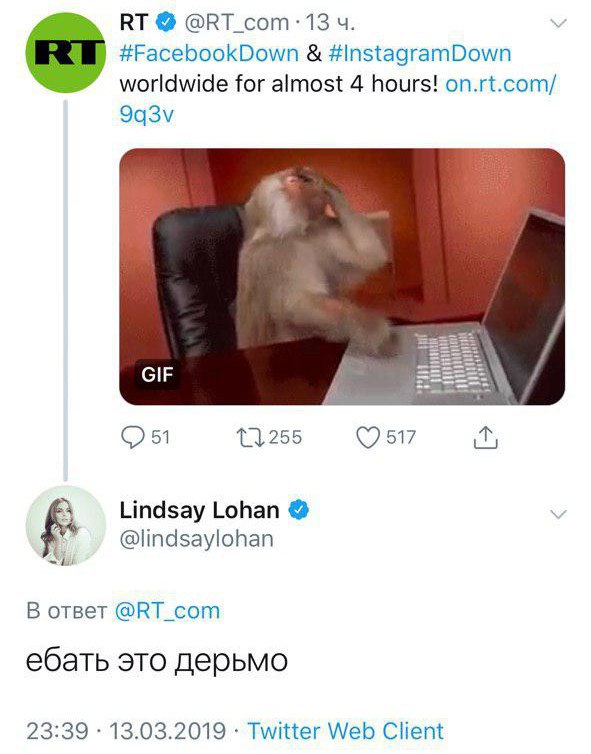Image resolution: width=591 pixels, height=754 pixels.
Task: Open the @lindsaylohan handle
Action: pyautogui.click(x=197, y=540)
